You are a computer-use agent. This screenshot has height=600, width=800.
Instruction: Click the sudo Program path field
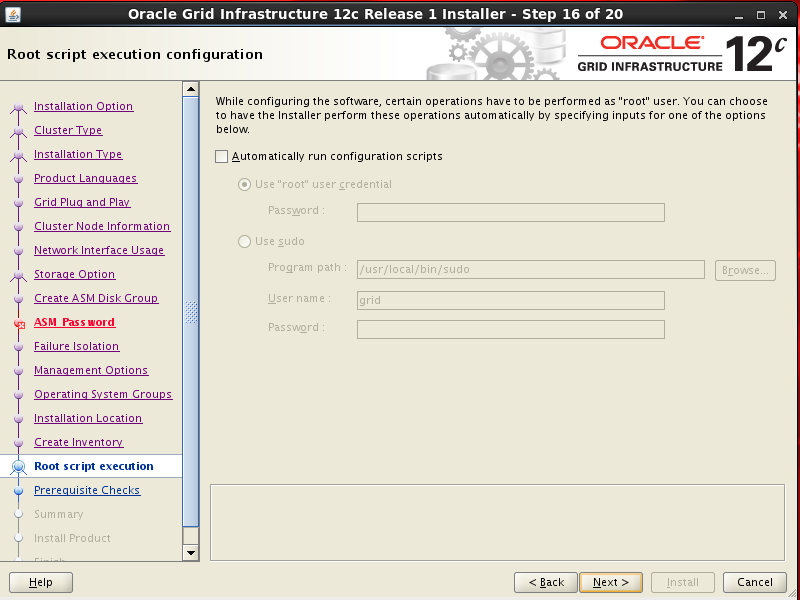(x=531, y=269)
